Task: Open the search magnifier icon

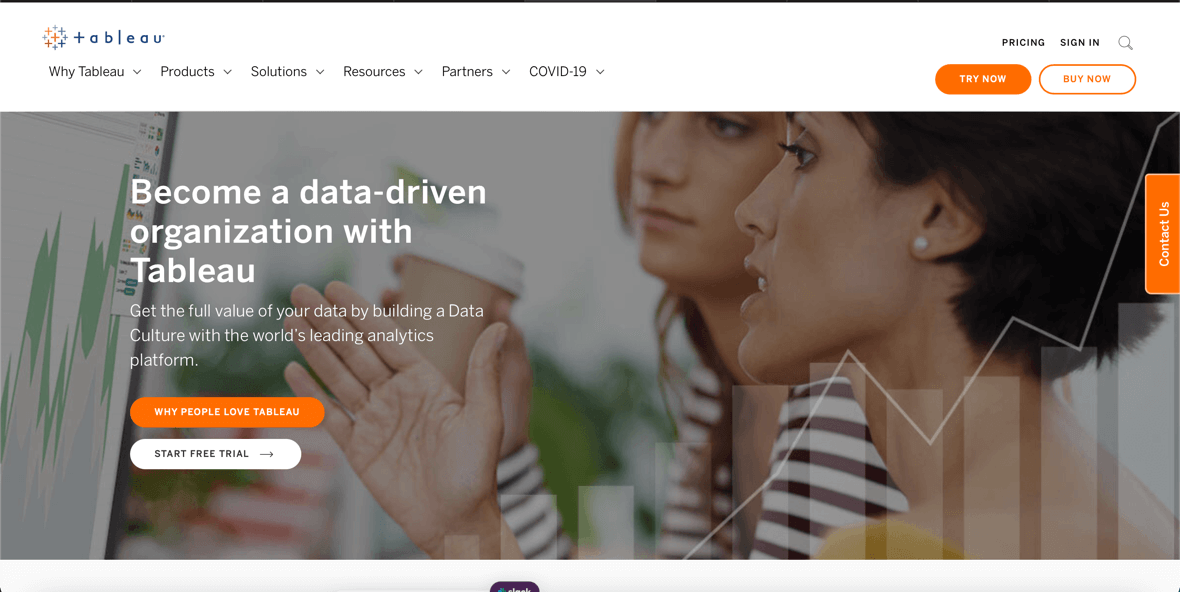Action: point(1125,43)
